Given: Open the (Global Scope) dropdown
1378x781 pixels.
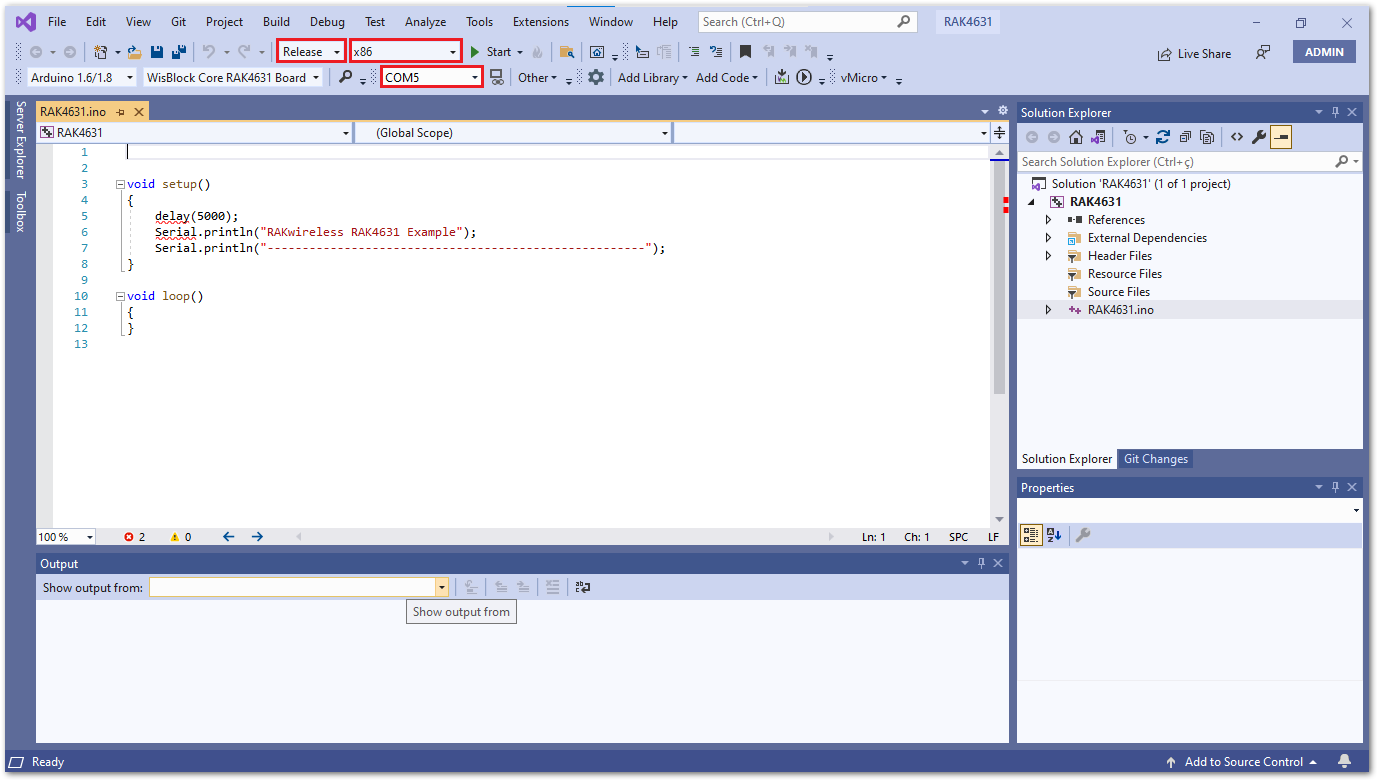Looking at the screenshot, I should click(x=512, y=132).
